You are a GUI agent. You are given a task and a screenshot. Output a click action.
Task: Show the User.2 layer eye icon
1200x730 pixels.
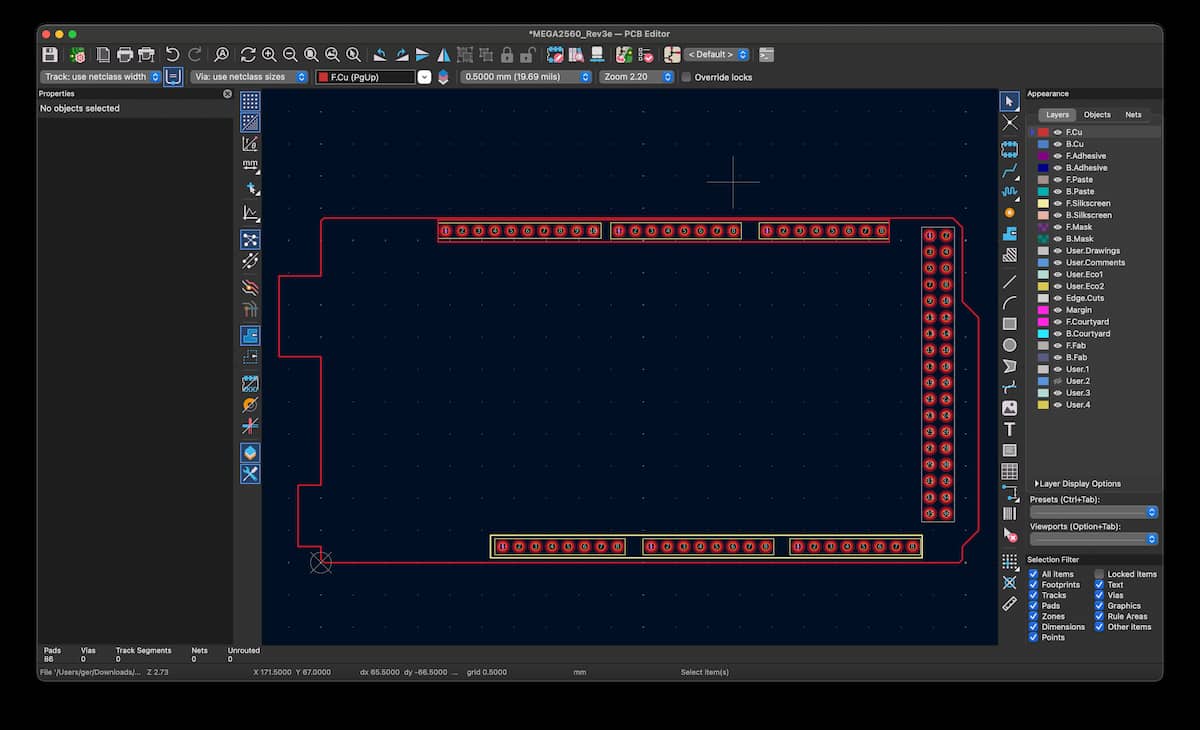pyautogui.click(x=1057, y=381)
